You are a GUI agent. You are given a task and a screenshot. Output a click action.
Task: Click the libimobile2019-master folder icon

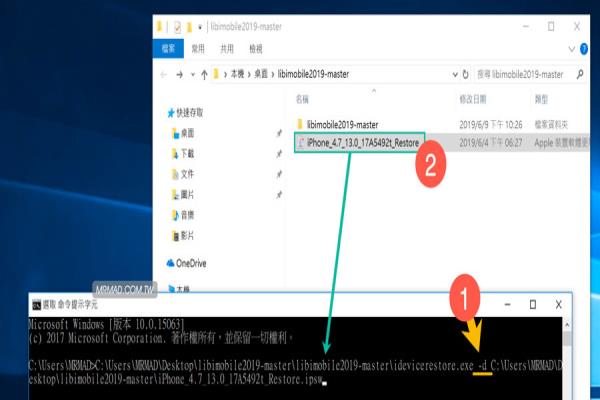pos(300,124)
